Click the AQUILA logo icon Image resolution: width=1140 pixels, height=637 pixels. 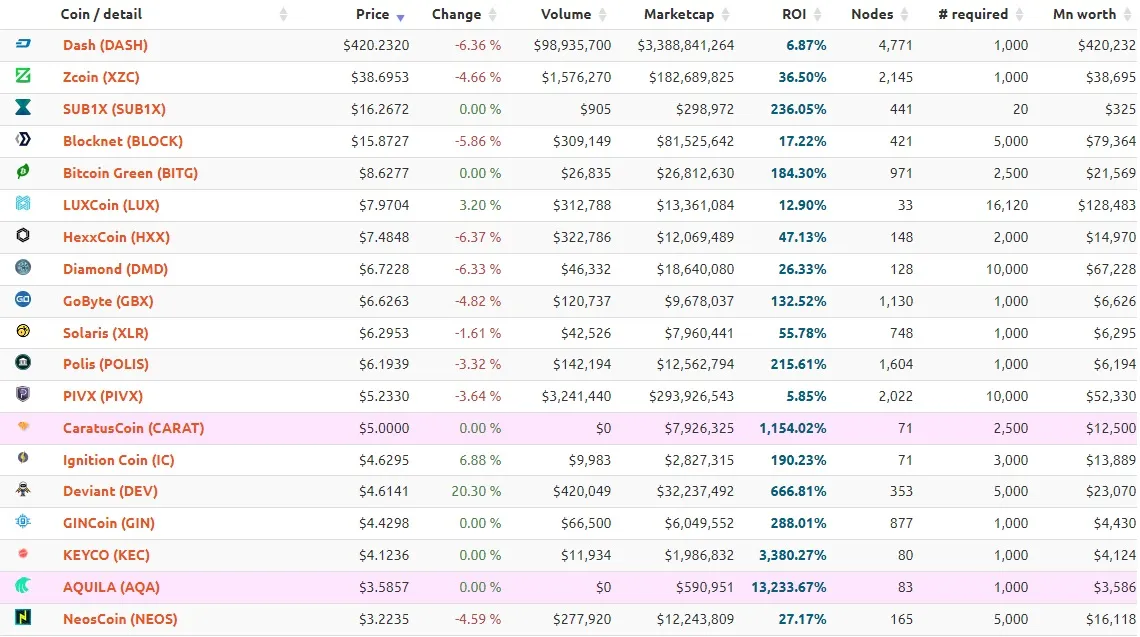tap(23, 585)
